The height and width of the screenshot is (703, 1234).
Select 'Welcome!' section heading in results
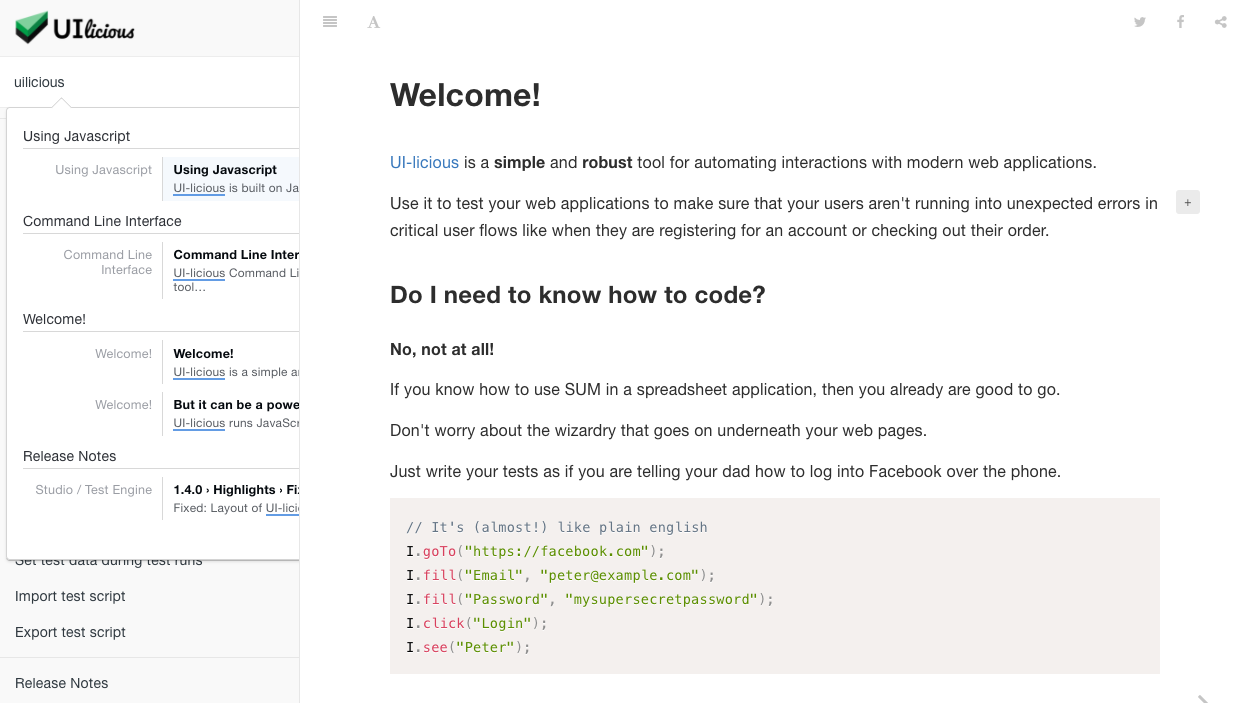[x=54, y=319]
